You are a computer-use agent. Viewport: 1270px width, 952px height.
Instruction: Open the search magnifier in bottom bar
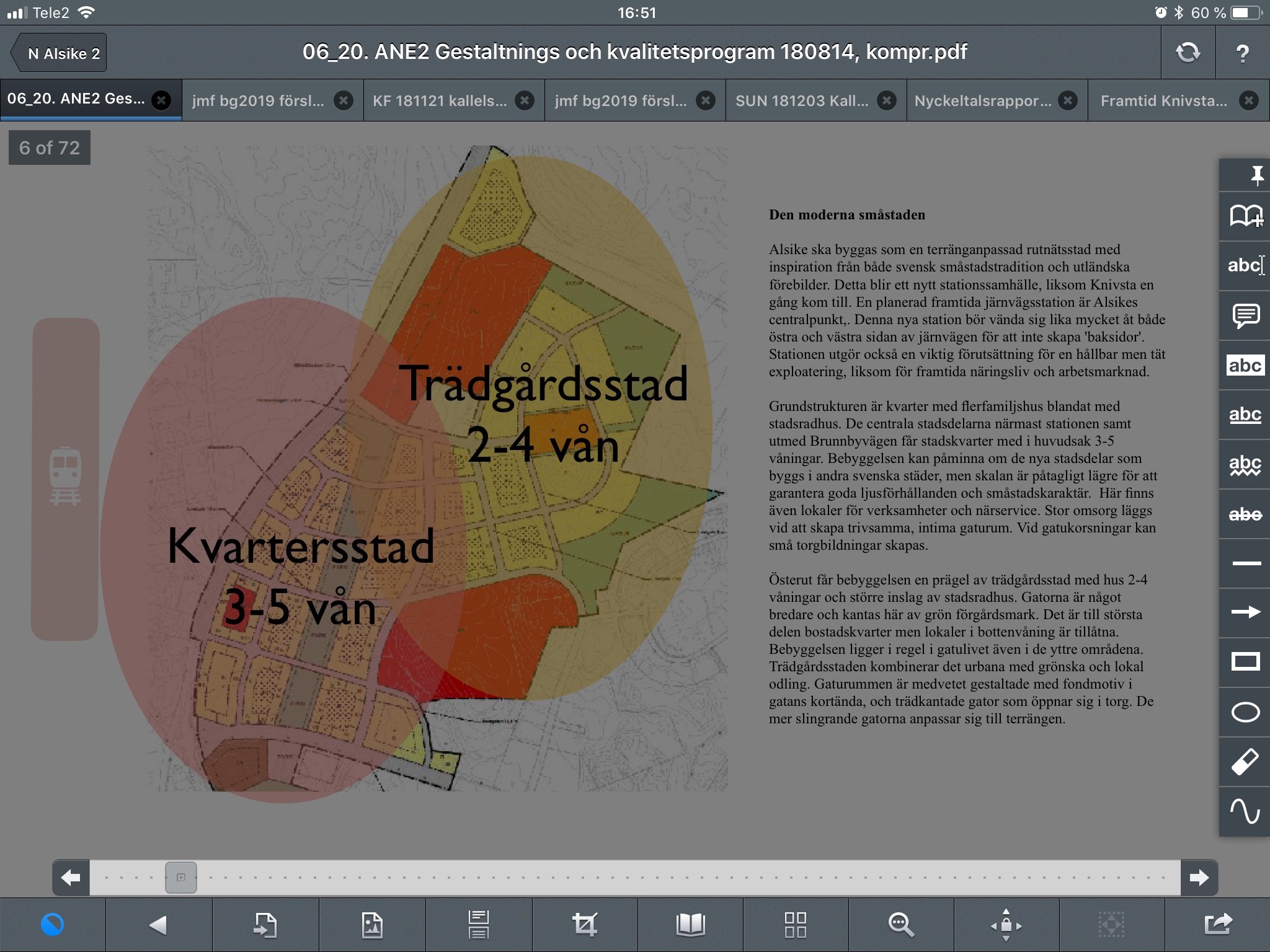(900, 925)
